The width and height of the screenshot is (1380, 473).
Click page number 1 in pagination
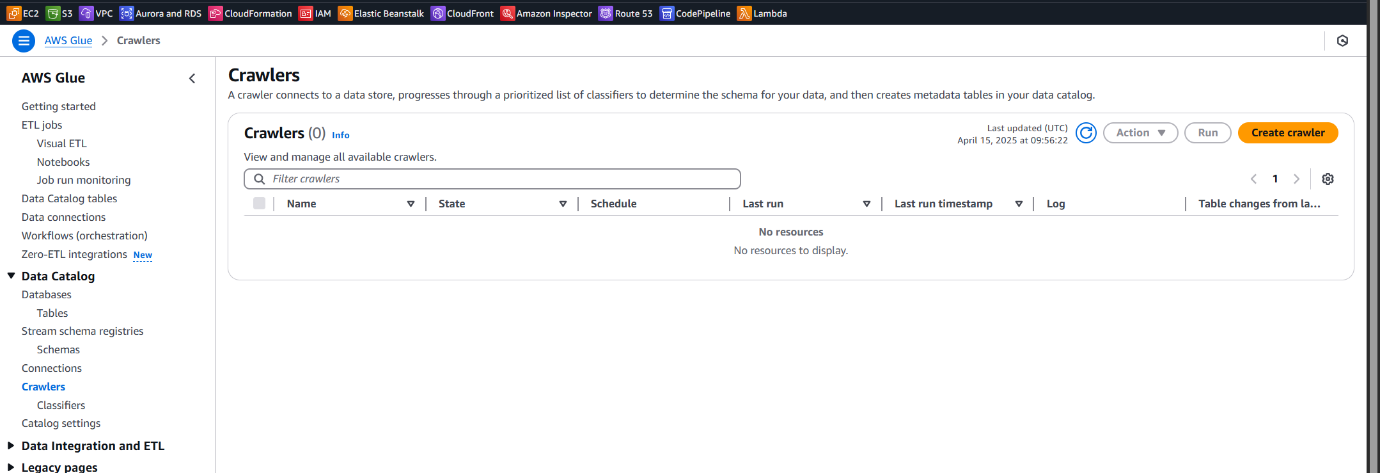click(1275, 179)
